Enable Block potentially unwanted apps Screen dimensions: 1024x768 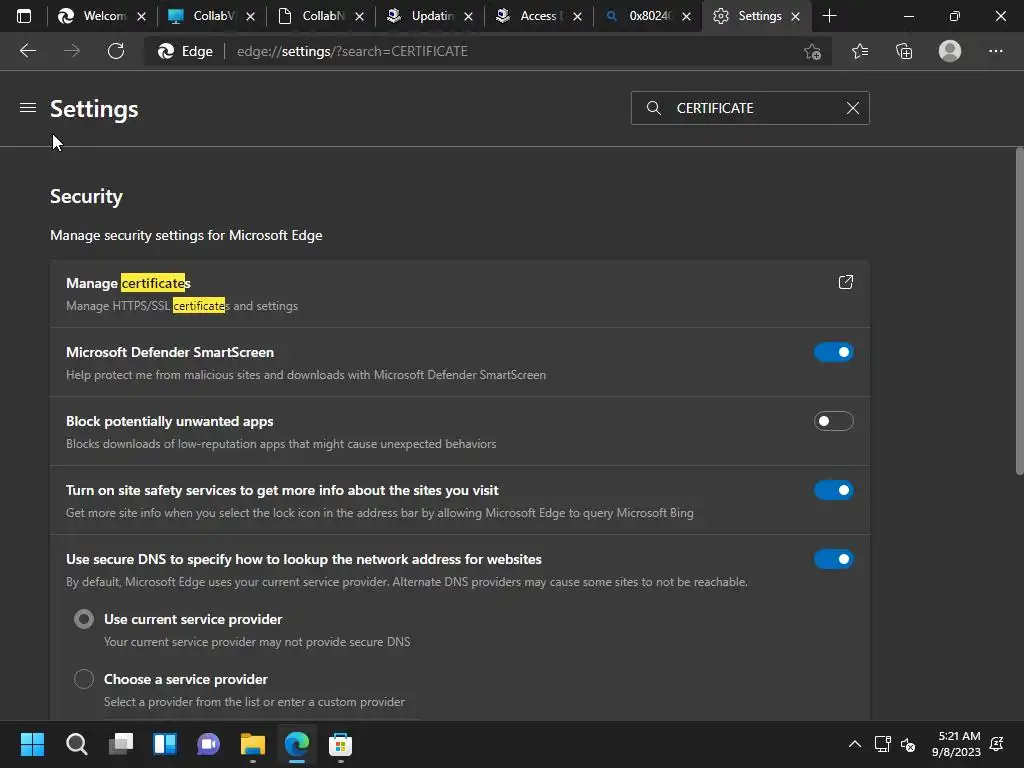click(833, 421)
